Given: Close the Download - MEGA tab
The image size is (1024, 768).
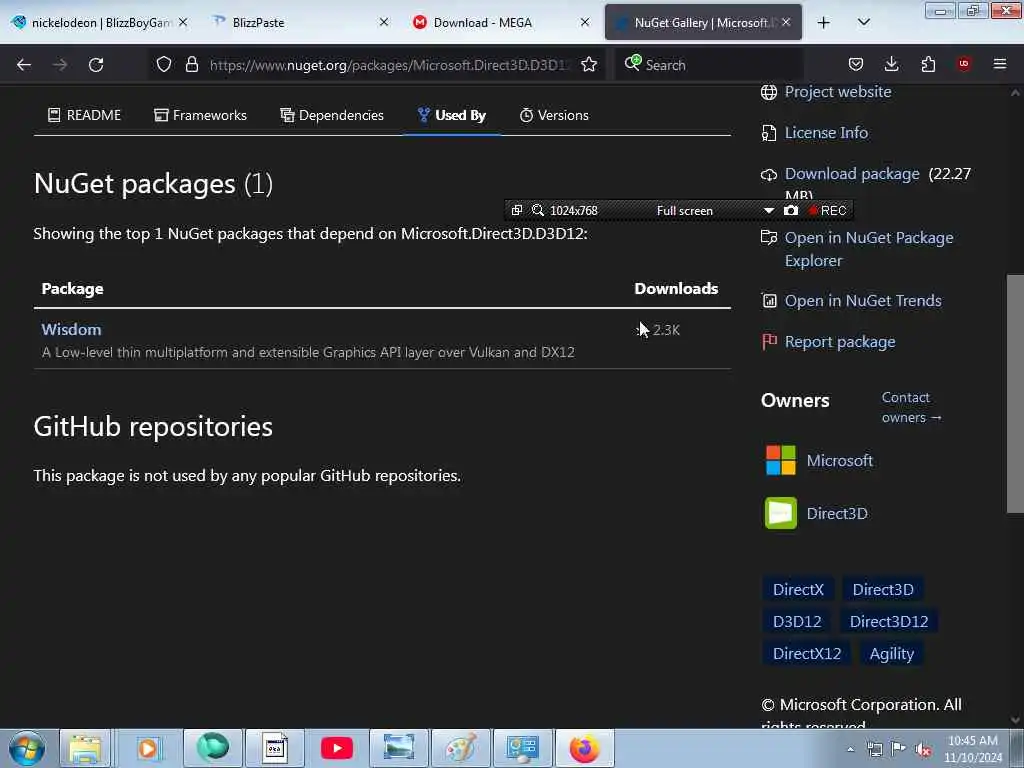Looking at the screenshot, I should pos(585,22).
